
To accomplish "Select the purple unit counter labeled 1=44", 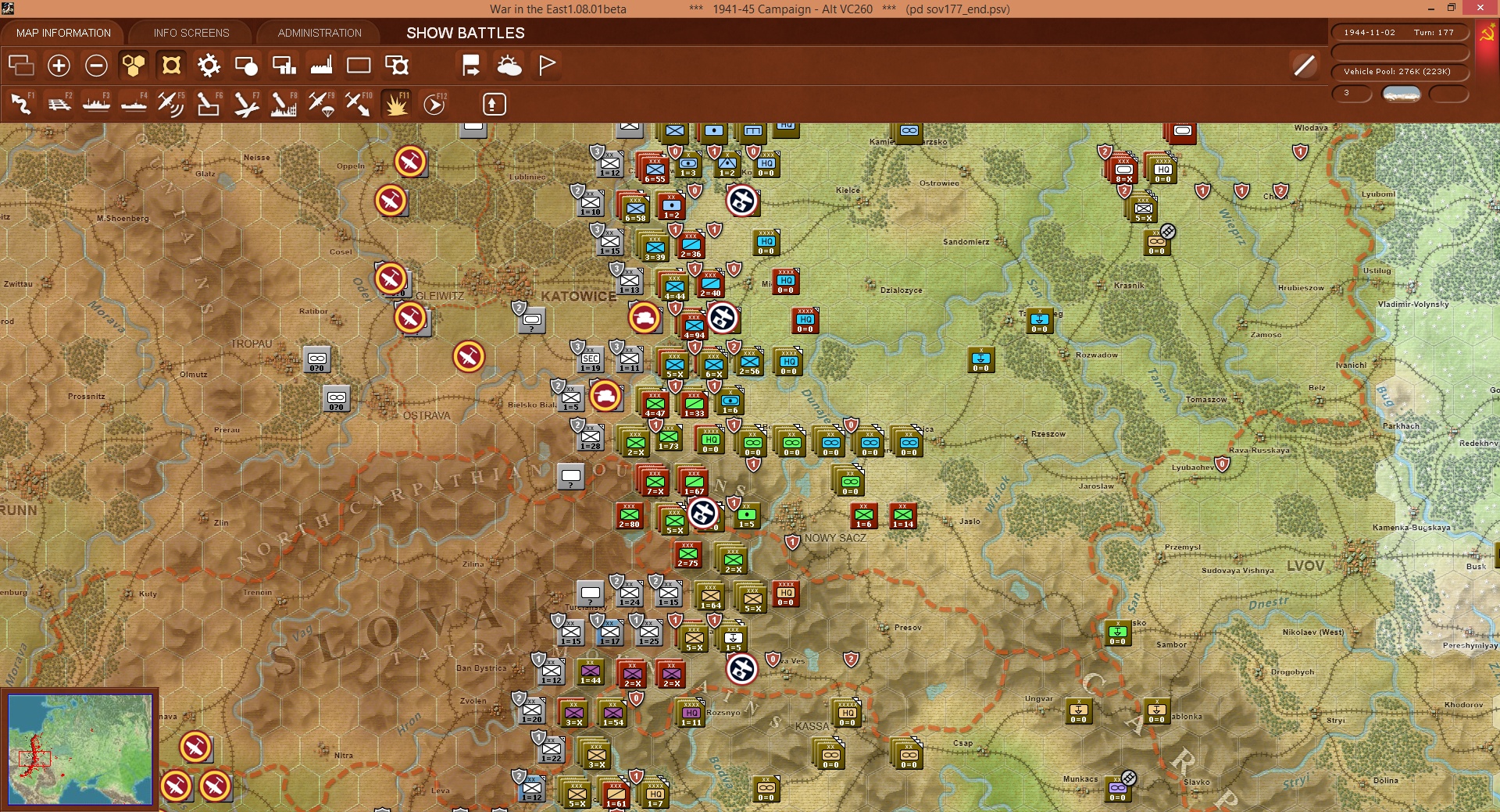I will pyautogui.click(x=591, y=671).
